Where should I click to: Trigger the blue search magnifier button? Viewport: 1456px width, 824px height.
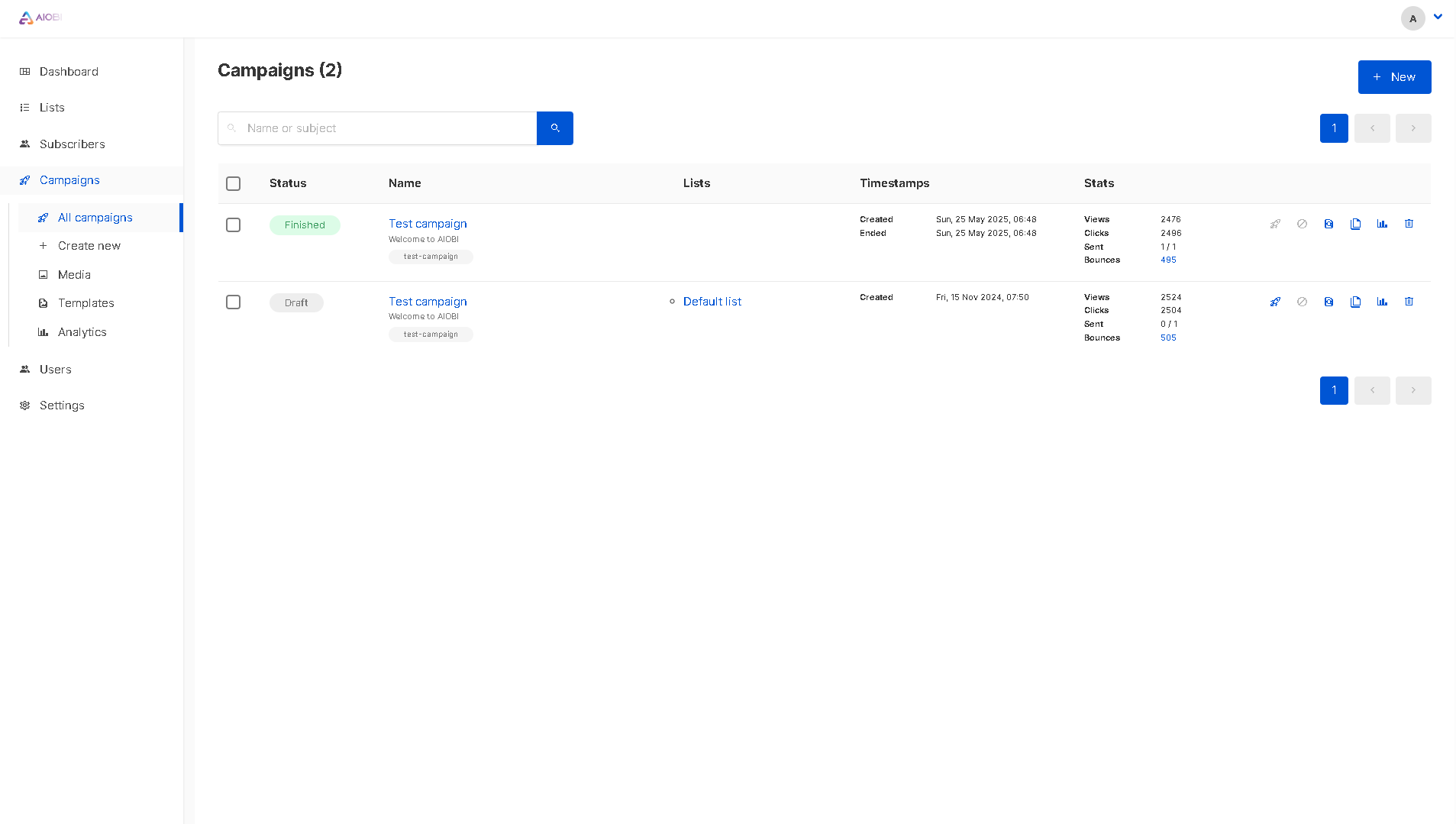[x=554, y=128]
